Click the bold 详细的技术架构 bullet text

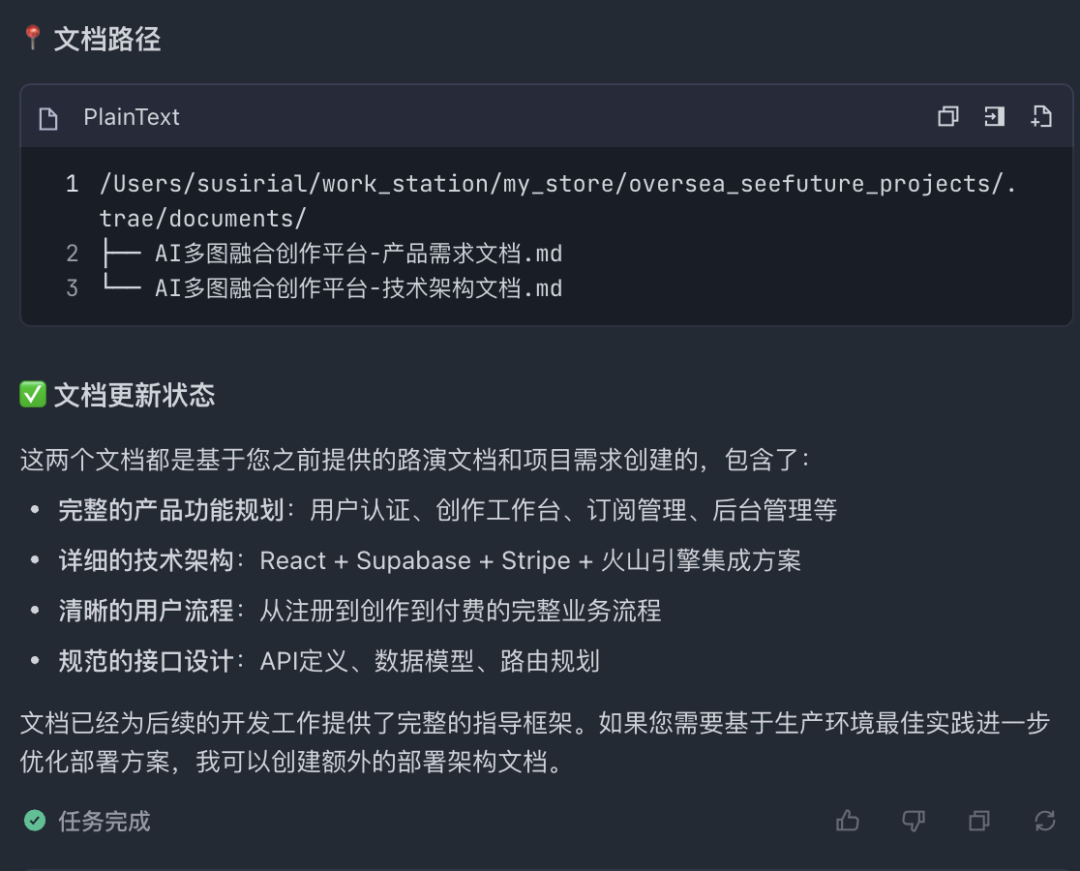coord(145,561)
